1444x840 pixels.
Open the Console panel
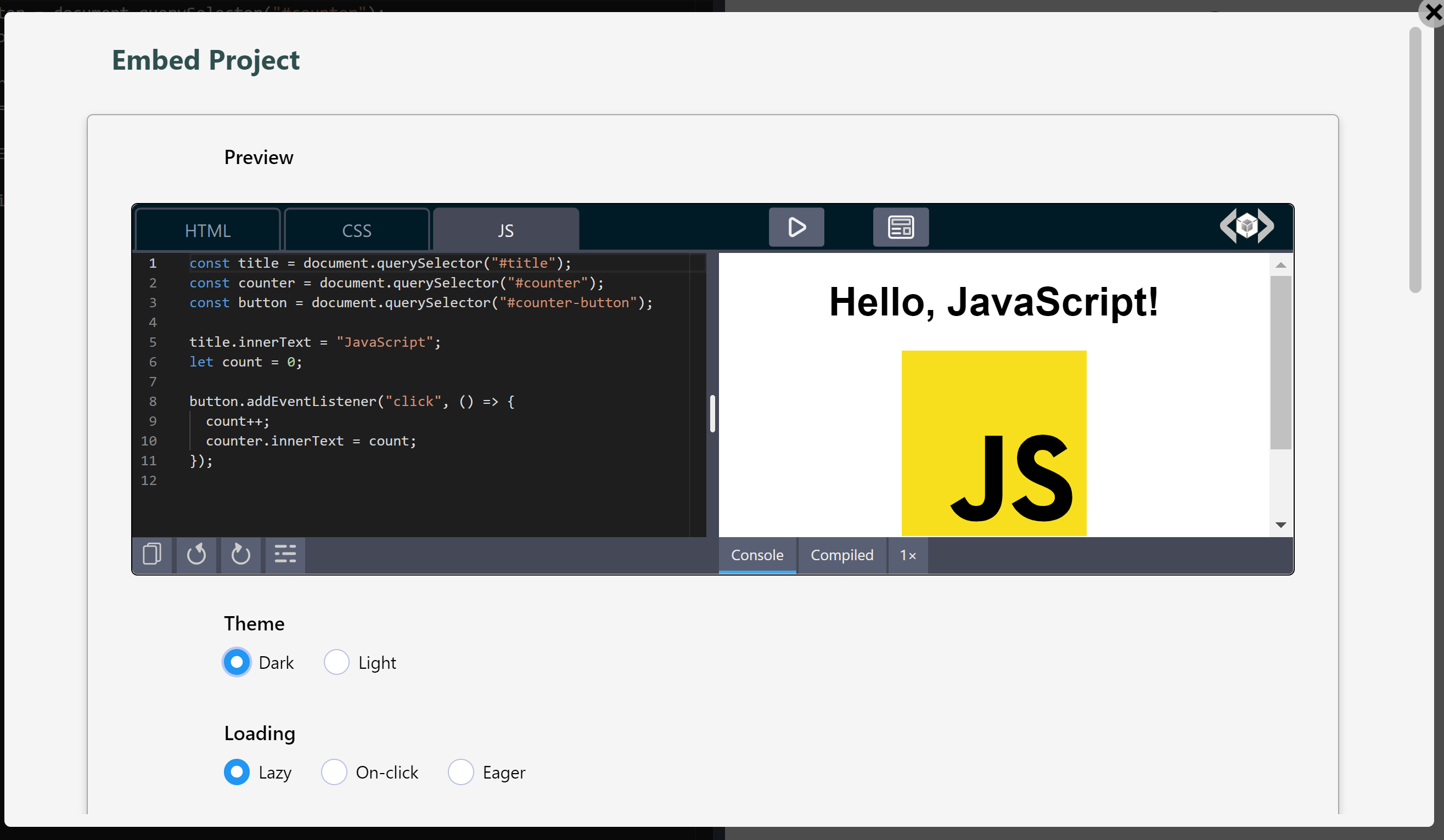[757, 555]
